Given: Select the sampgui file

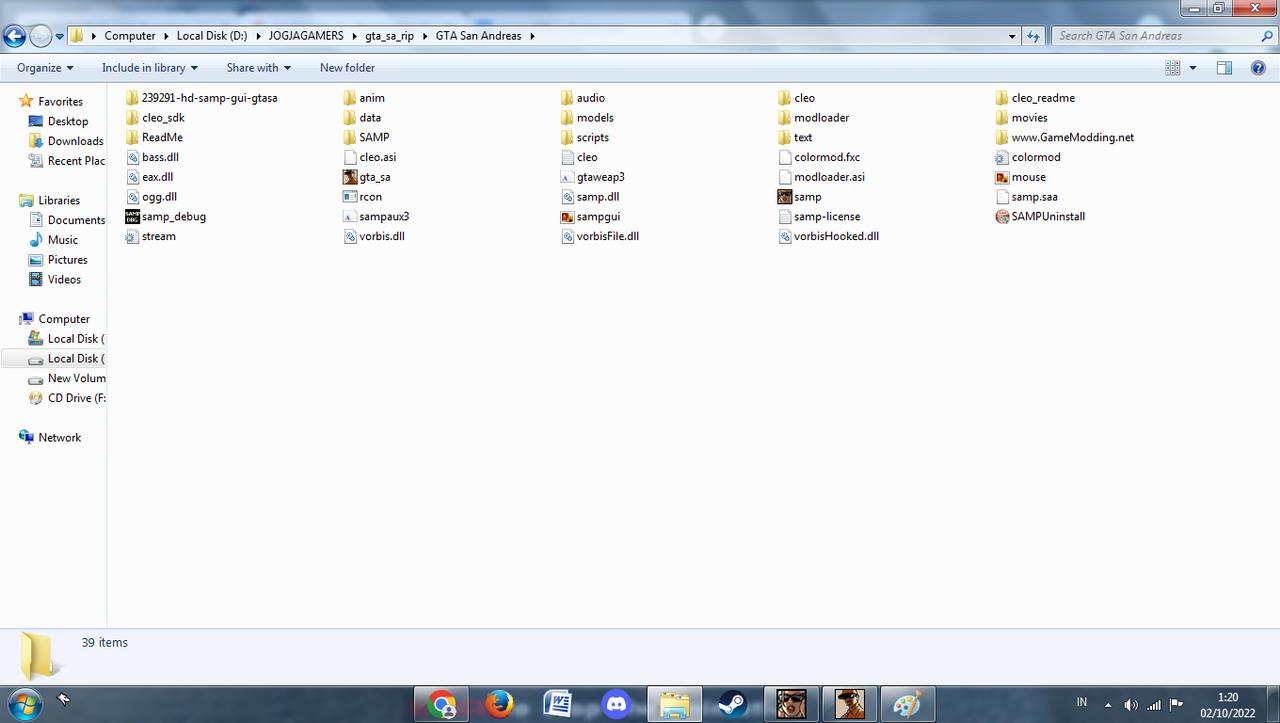Looking at the screenshot, I should tap(590, 216).
